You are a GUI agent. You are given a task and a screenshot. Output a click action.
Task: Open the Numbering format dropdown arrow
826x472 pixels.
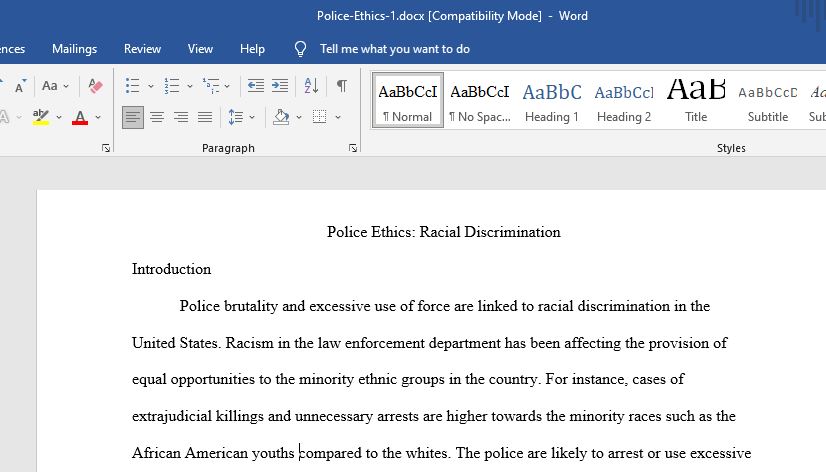pos(190,86)
